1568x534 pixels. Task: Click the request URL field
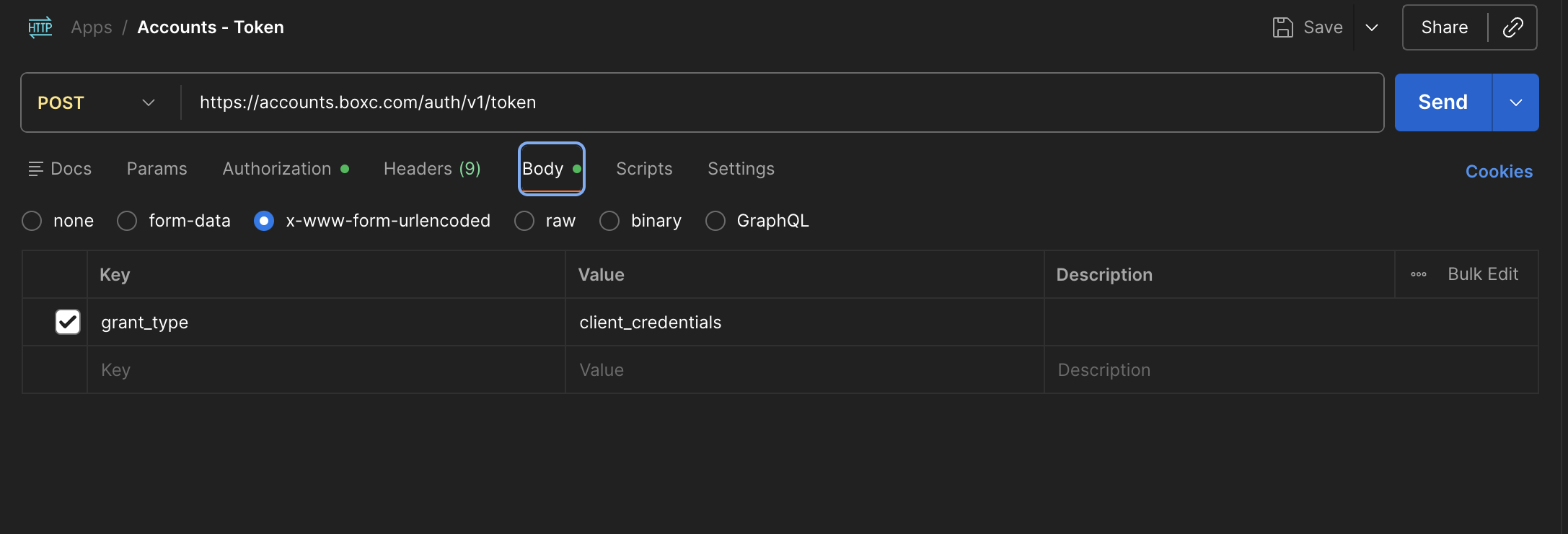(782, 102)
